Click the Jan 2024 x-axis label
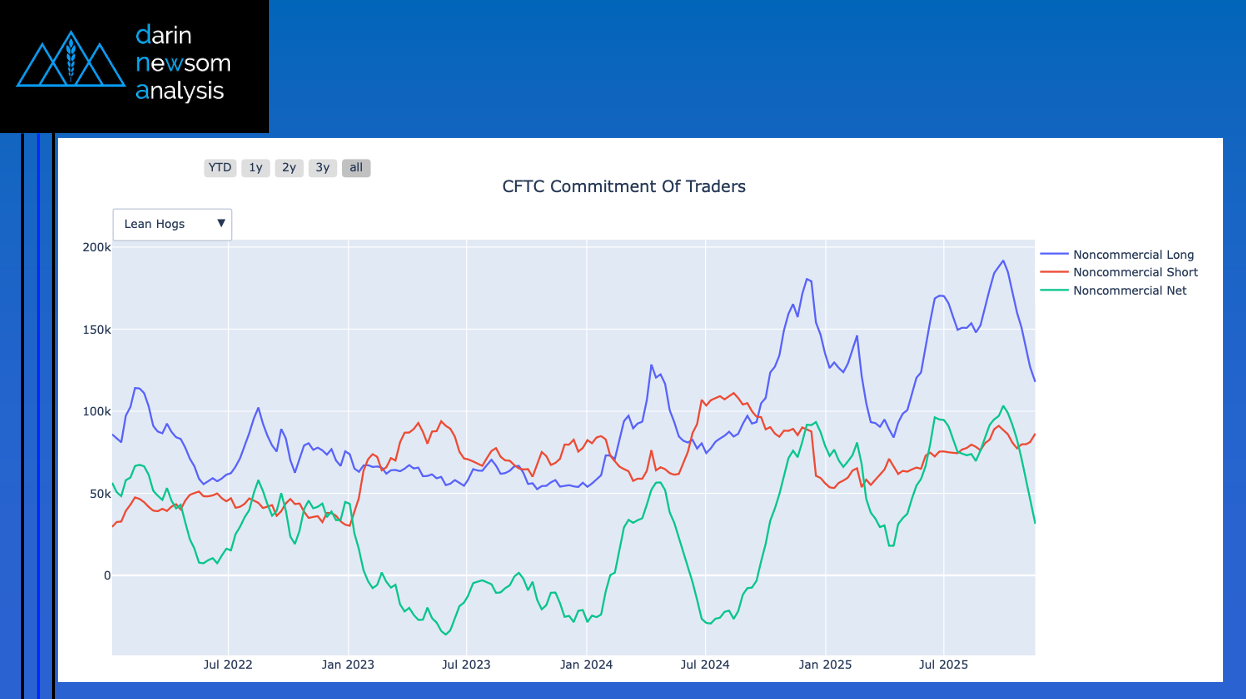This screenshot has width=1246, height=699. pos(586,664)
